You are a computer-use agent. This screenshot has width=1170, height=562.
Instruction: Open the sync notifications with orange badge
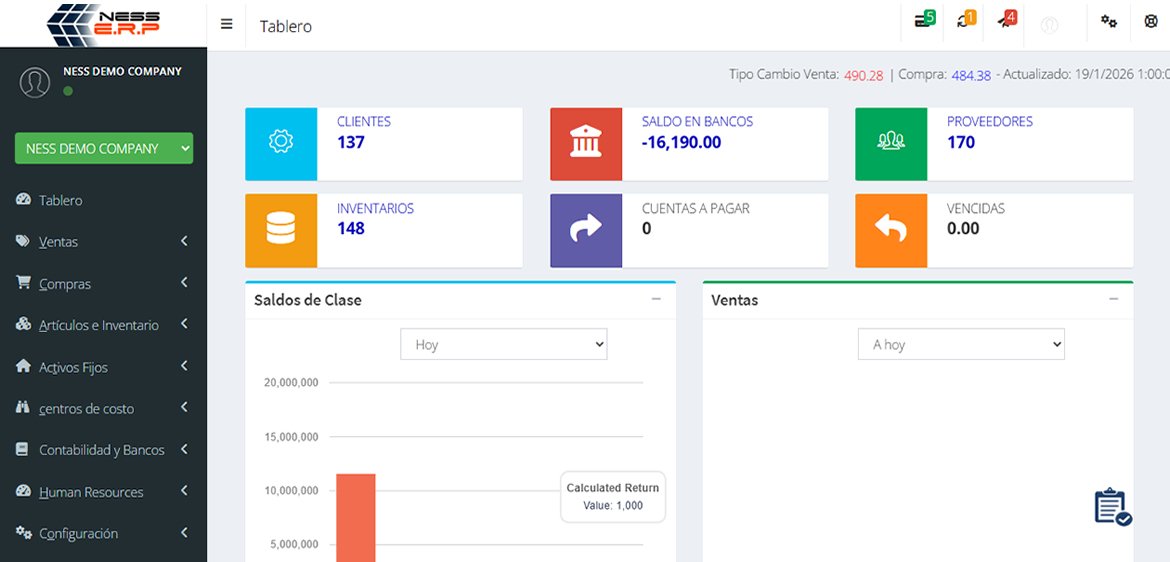click(x=965, y=20)
